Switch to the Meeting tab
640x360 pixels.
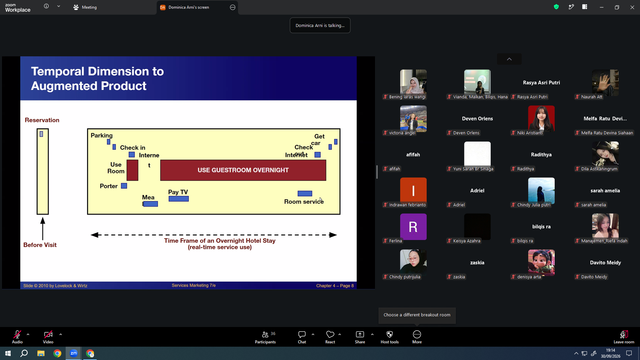[85, 7]
